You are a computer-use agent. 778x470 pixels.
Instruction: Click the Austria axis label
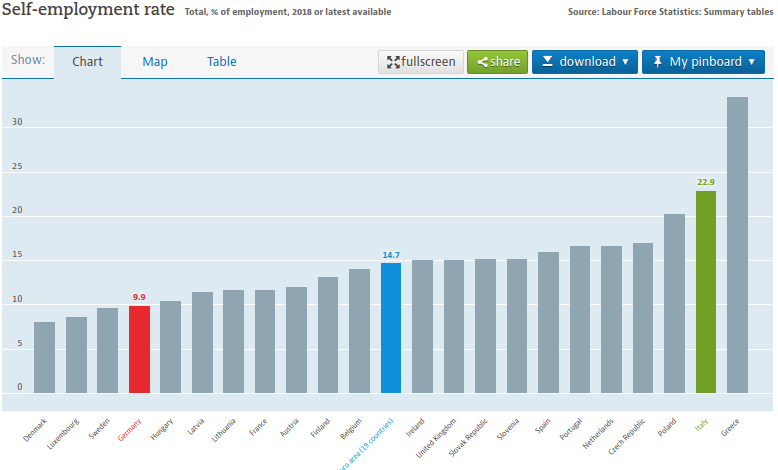pos(289,428)
